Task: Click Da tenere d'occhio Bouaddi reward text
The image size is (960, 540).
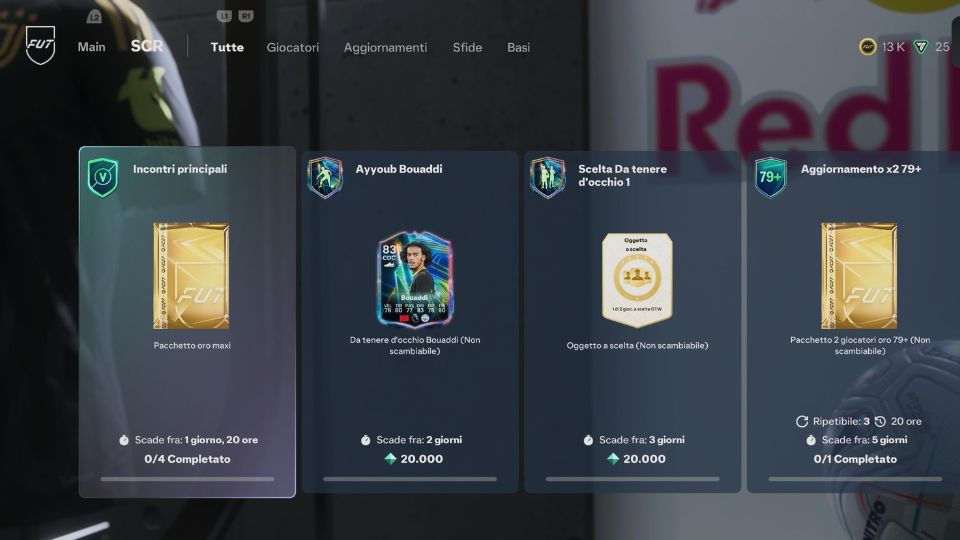Action: point(414,345)
